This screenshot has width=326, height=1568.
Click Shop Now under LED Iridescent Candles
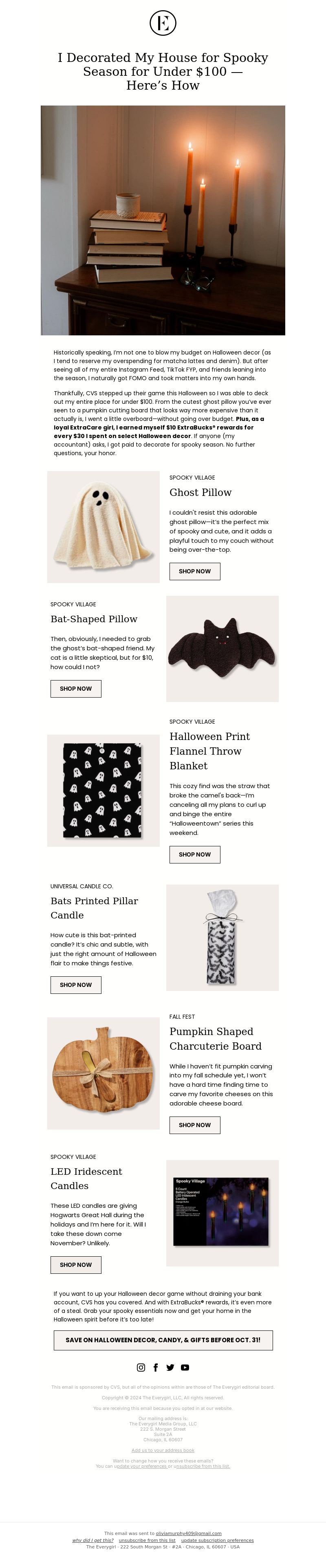(75, 1264)
